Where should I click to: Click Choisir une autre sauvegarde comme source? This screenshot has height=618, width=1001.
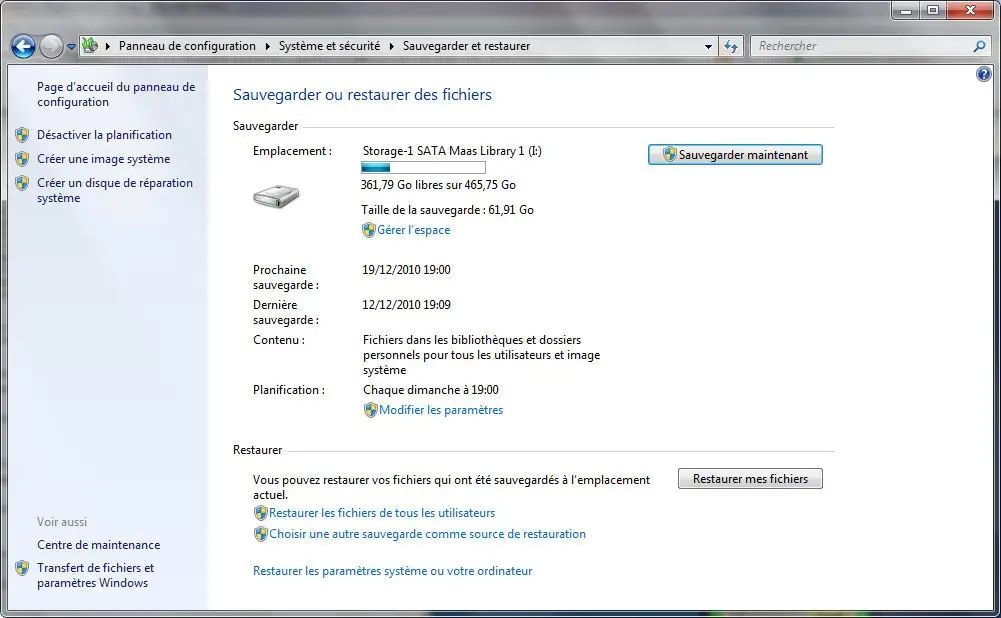click(x=427, y=534)
